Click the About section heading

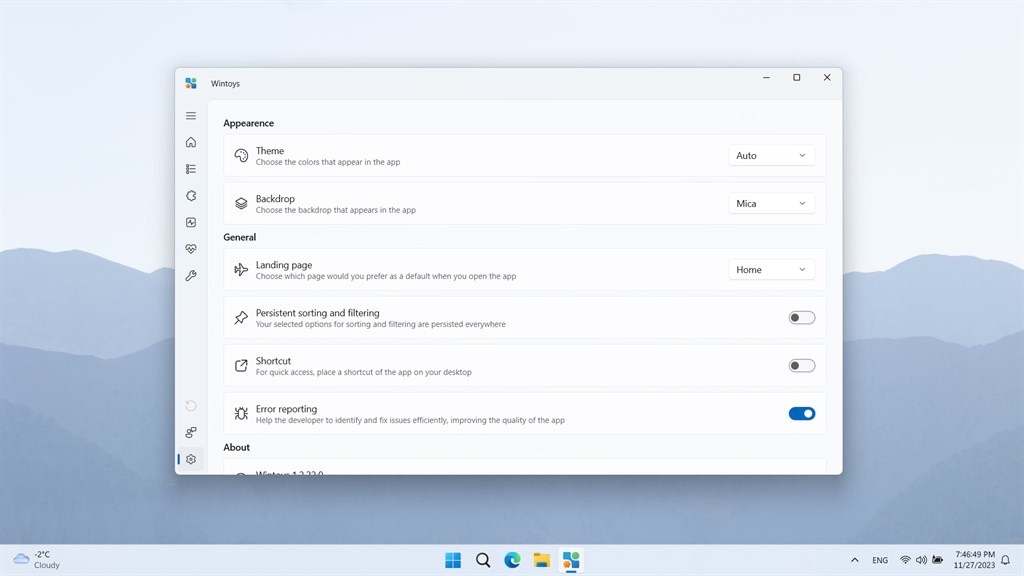236,447
